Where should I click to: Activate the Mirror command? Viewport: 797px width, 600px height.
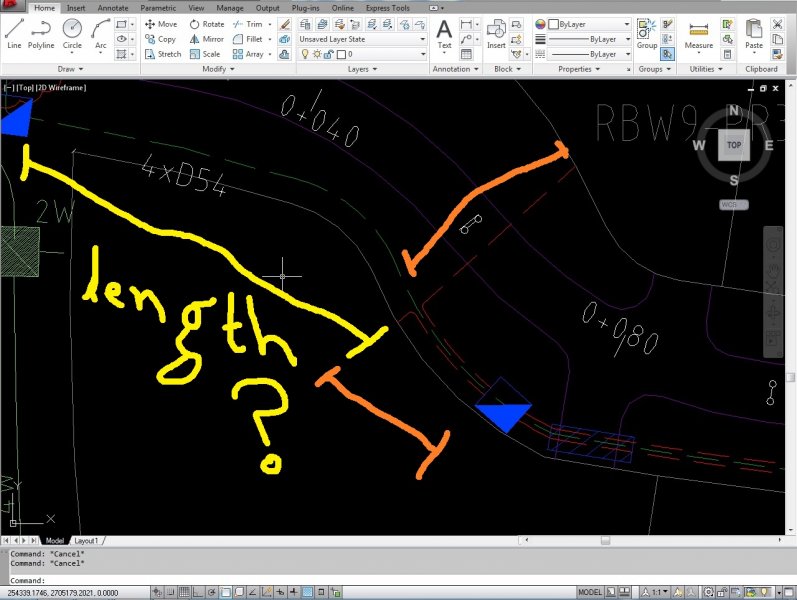point(206,39)
